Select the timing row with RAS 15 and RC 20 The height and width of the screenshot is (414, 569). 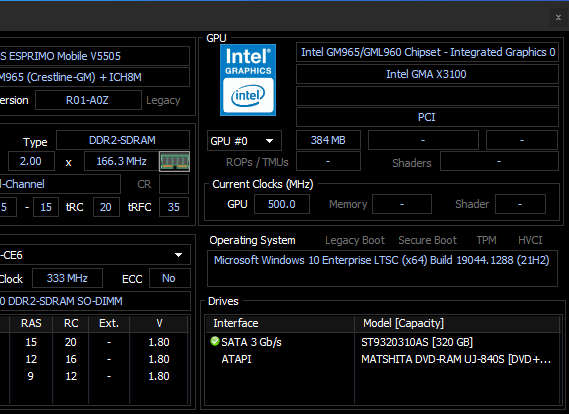(94, 342)
